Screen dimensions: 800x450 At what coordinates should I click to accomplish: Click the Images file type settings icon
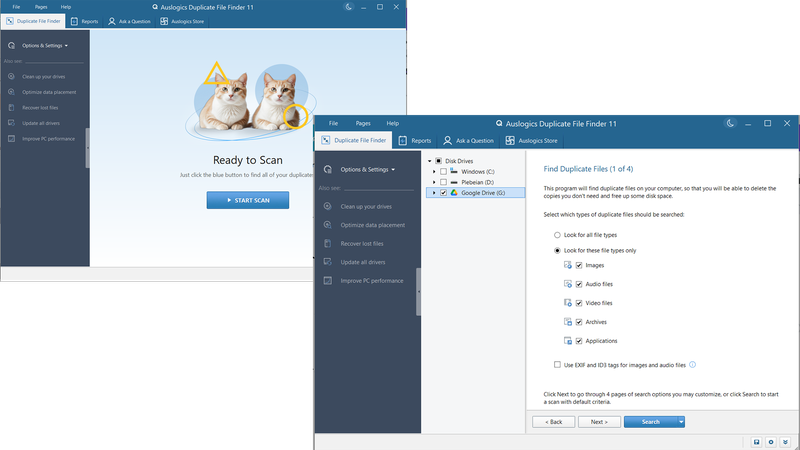click(567, 265)
